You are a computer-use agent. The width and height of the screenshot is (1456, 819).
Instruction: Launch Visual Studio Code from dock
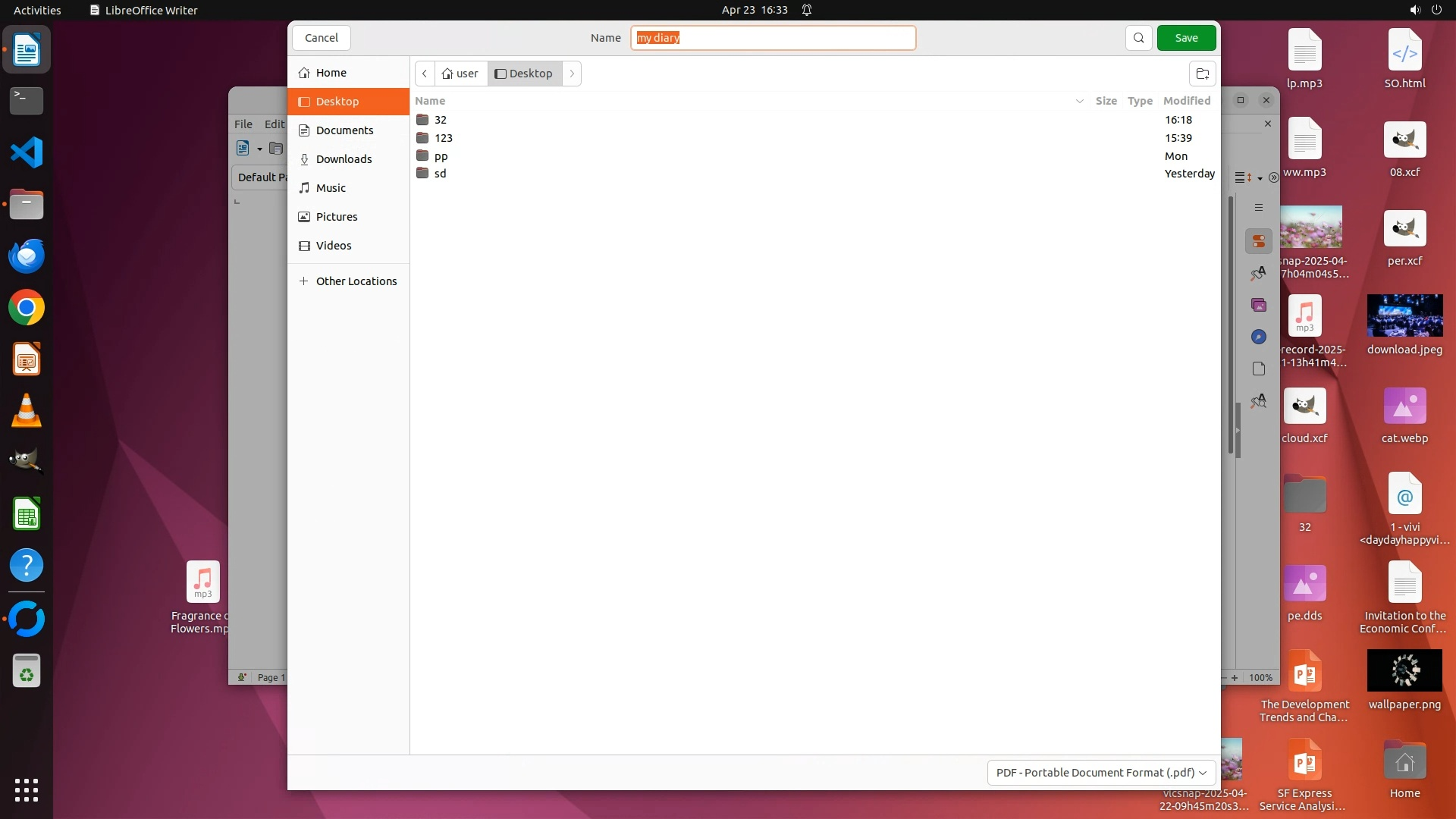tap(27, 152)
